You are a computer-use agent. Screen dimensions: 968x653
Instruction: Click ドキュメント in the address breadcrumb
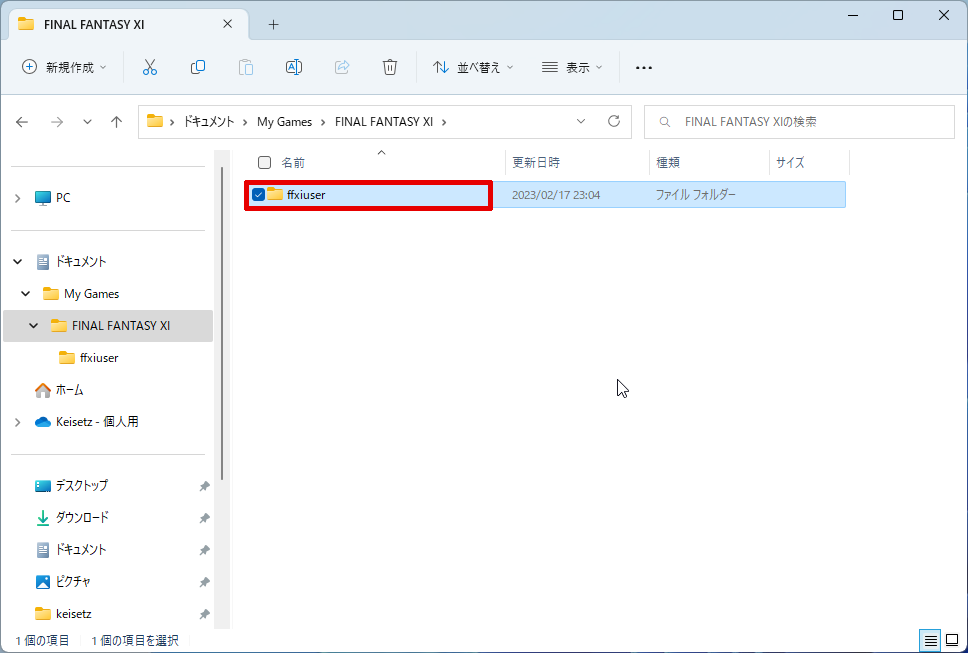209,122
